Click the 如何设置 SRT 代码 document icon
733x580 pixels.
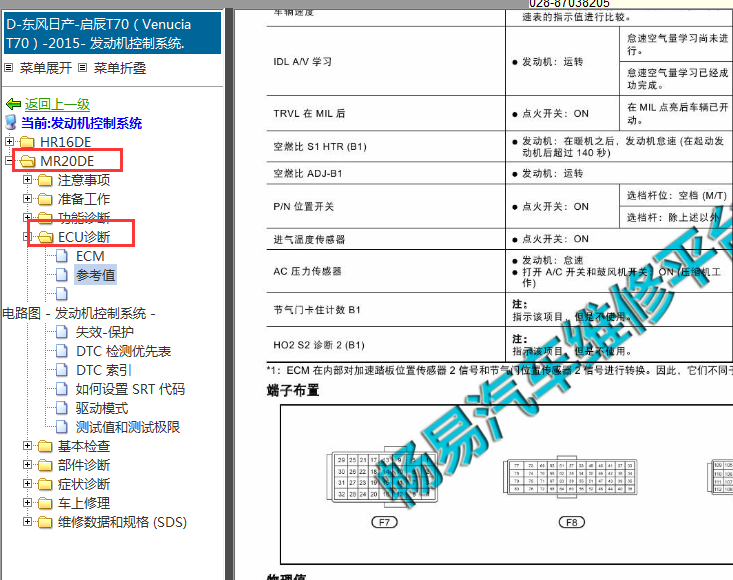point(62,389)
